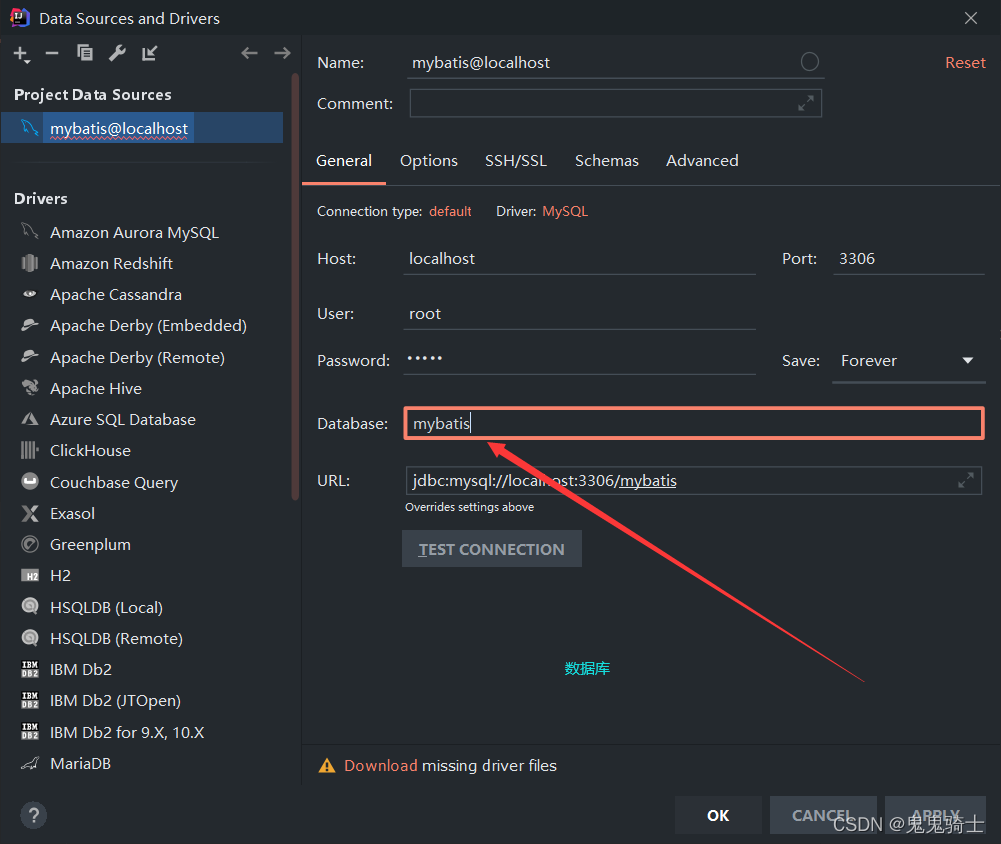
Task: Switch to the General tab
Action: pyautogui.click(x=343, y=161)
